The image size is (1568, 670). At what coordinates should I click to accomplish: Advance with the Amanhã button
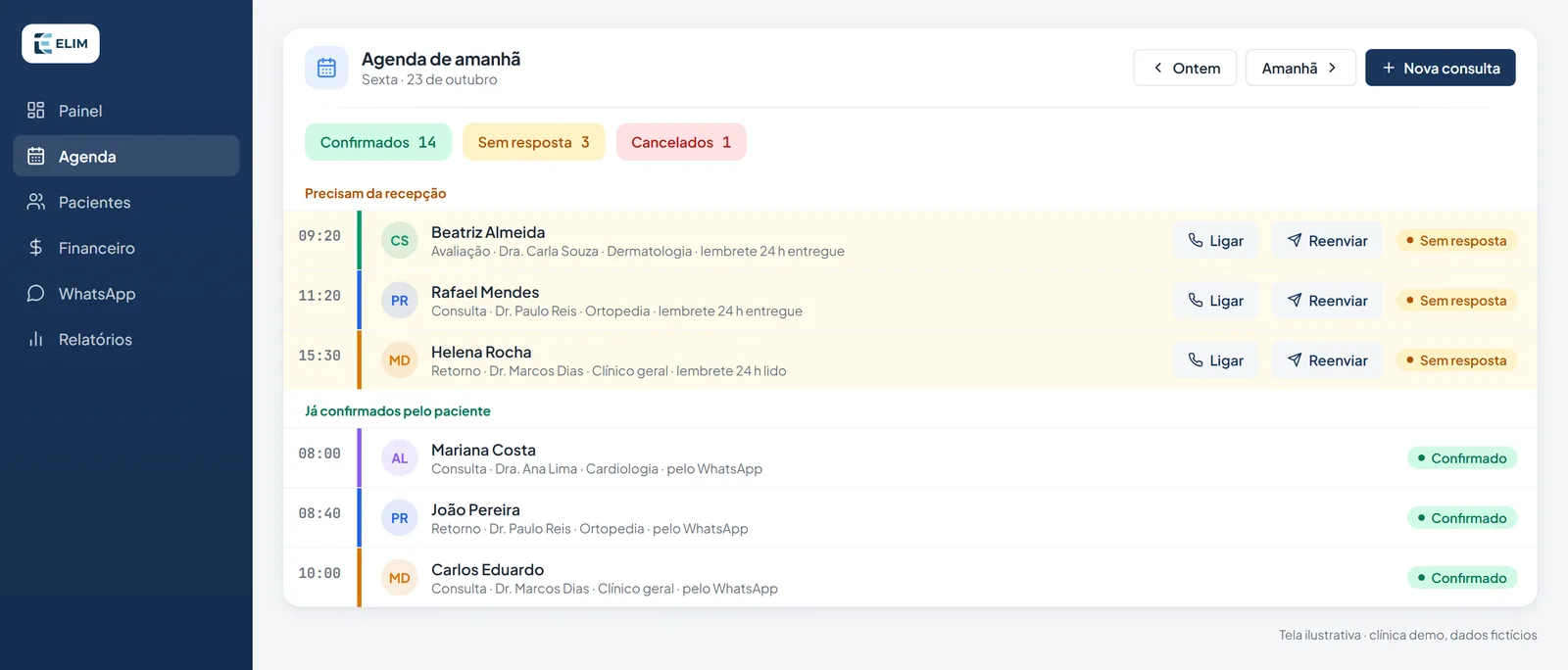(x=1300, y=68)
